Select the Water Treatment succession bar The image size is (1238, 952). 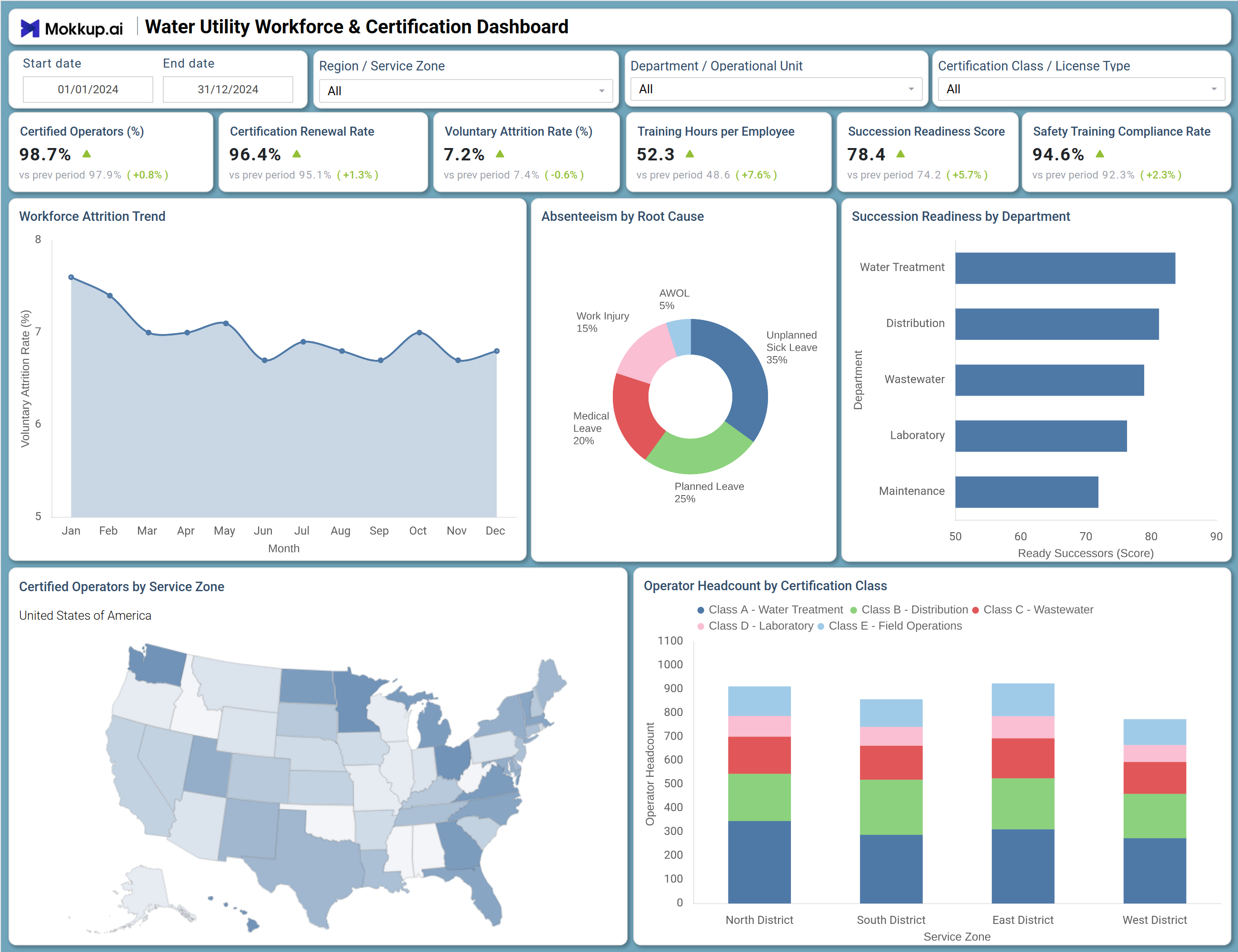[1065, 268]
